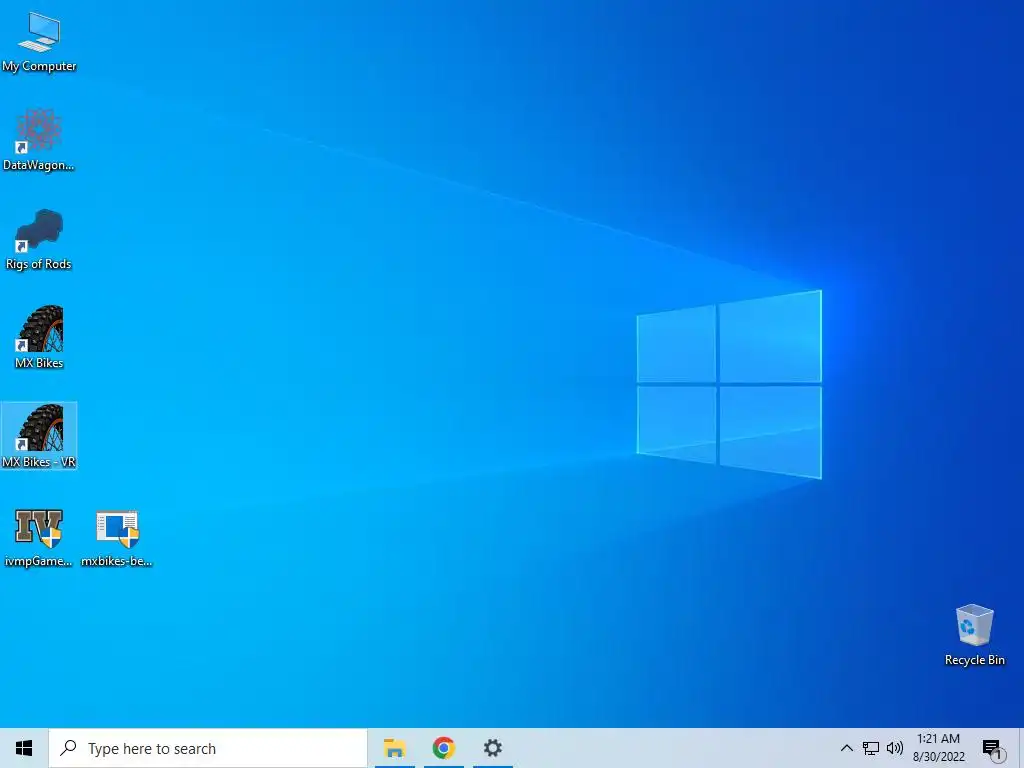Click the Show desktop sliver at taskbar end
Screen dimensions: 1024x768
coord(1021,748)
